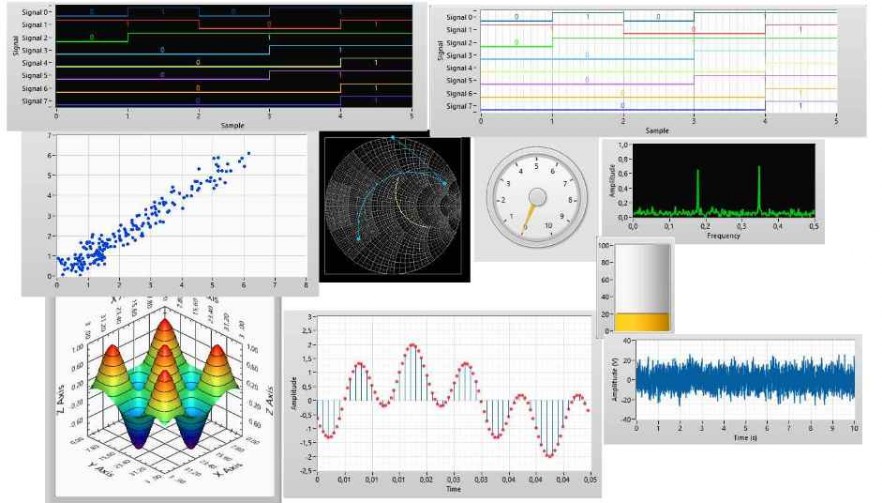Click the 10 tick on noise graph time axis
The image size is (882, 503).
click(x=854, y=428)
